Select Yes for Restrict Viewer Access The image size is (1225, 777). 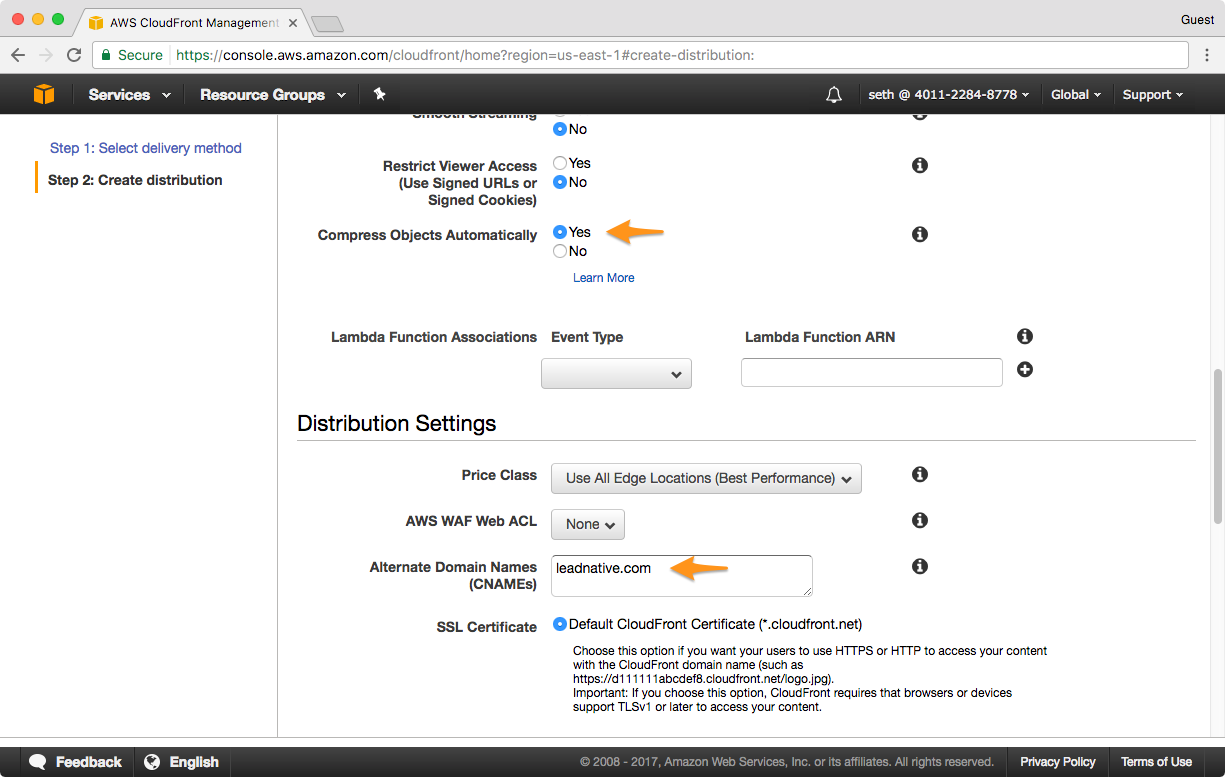pyautogui.click(x=560, y=163)
